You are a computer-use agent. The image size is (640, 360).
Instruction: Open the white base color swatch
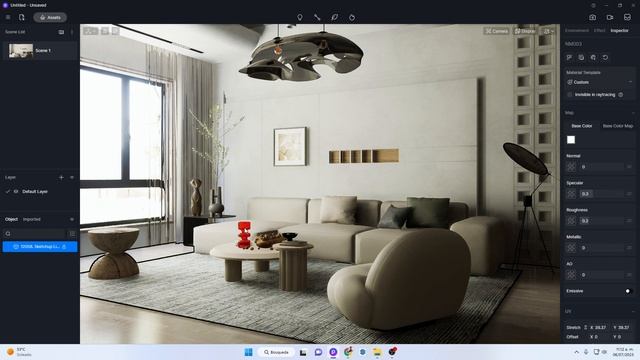[x=571, y=140]
